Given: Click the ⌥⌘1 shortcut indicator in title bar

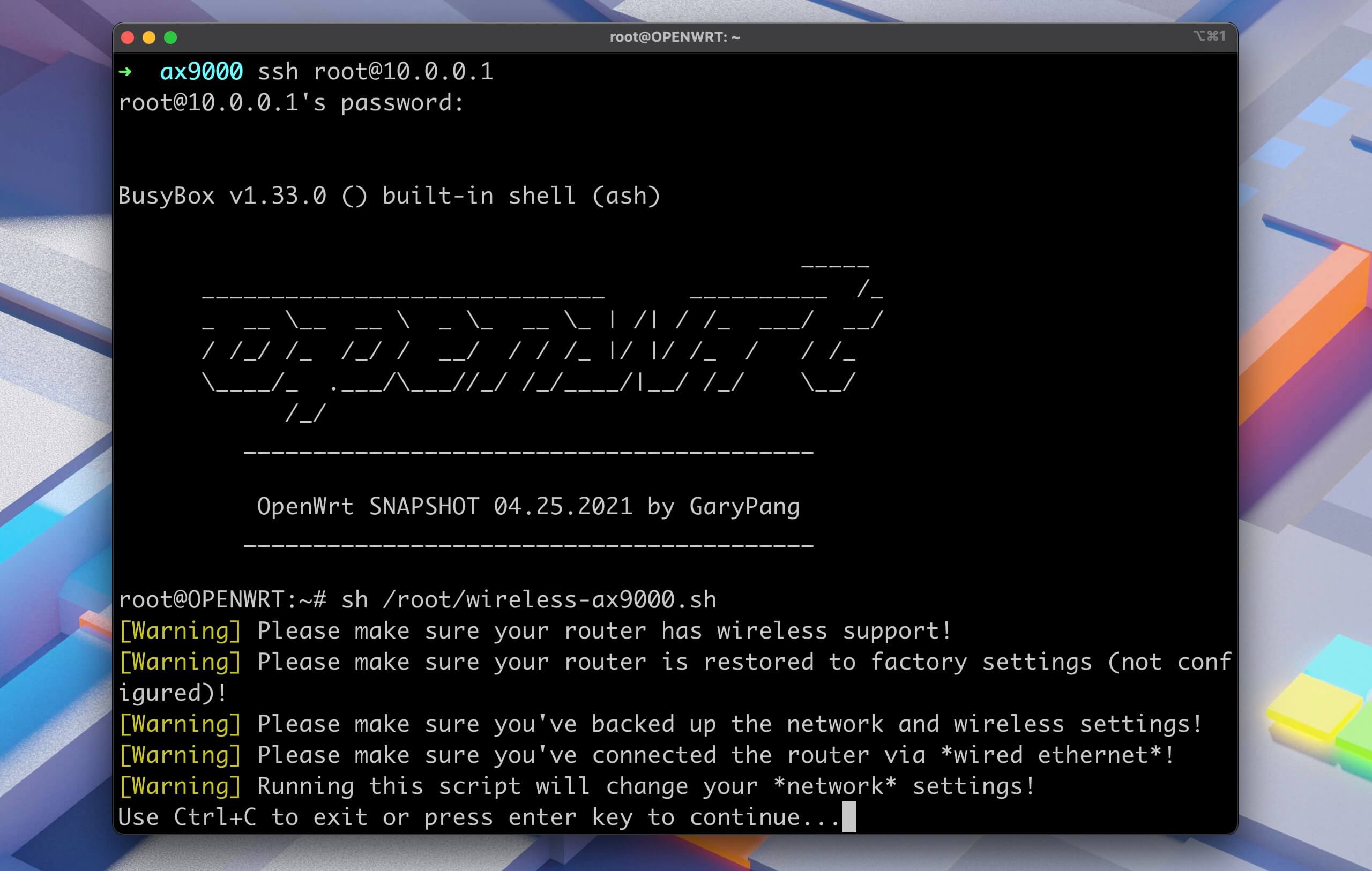Looking at the screenshot, I should (x=1209, y=36).
